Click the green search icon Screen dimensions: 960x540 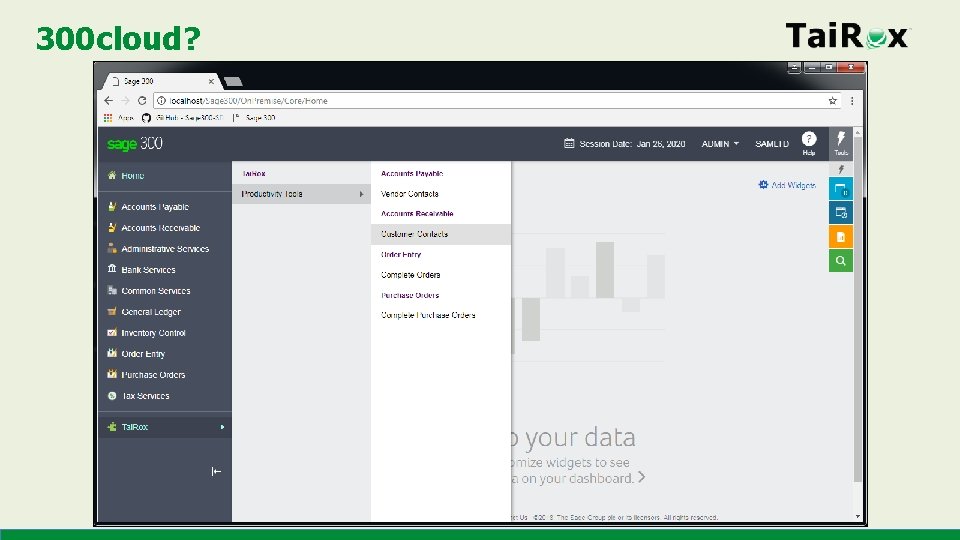841,260
